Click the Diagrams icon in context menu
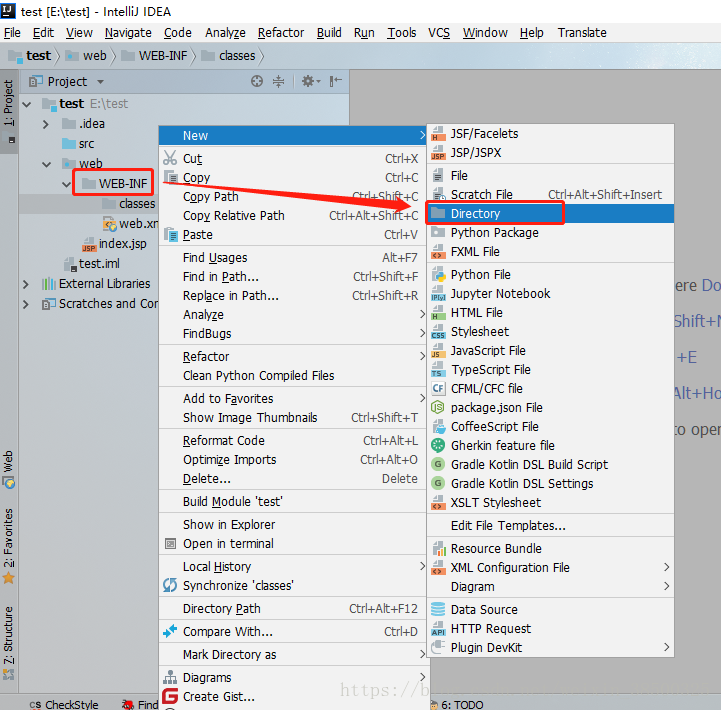Screen dimensions: 721x710 [x=170, y=677]
